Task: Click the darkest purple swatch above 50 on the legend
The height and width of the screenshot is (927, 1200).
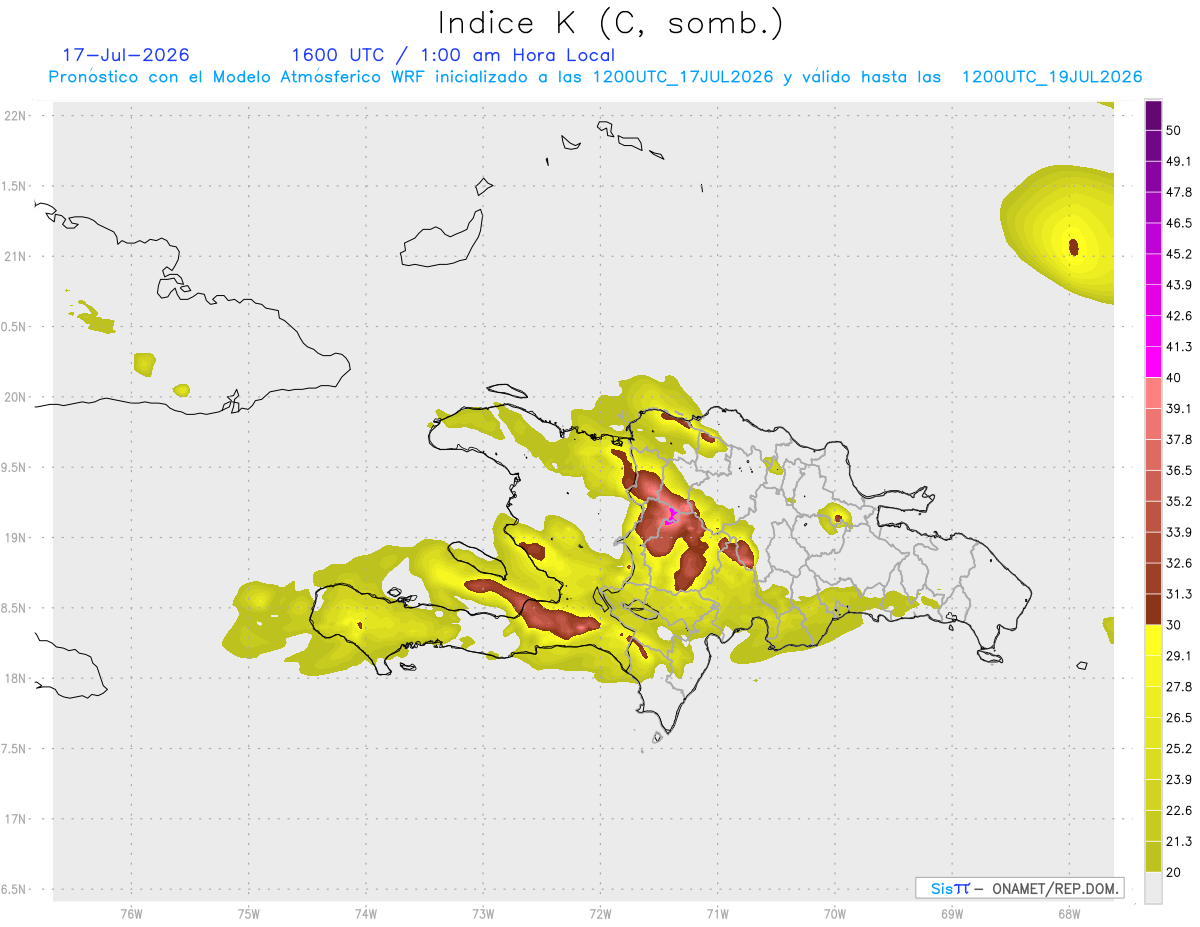Action: point(1153,116)
